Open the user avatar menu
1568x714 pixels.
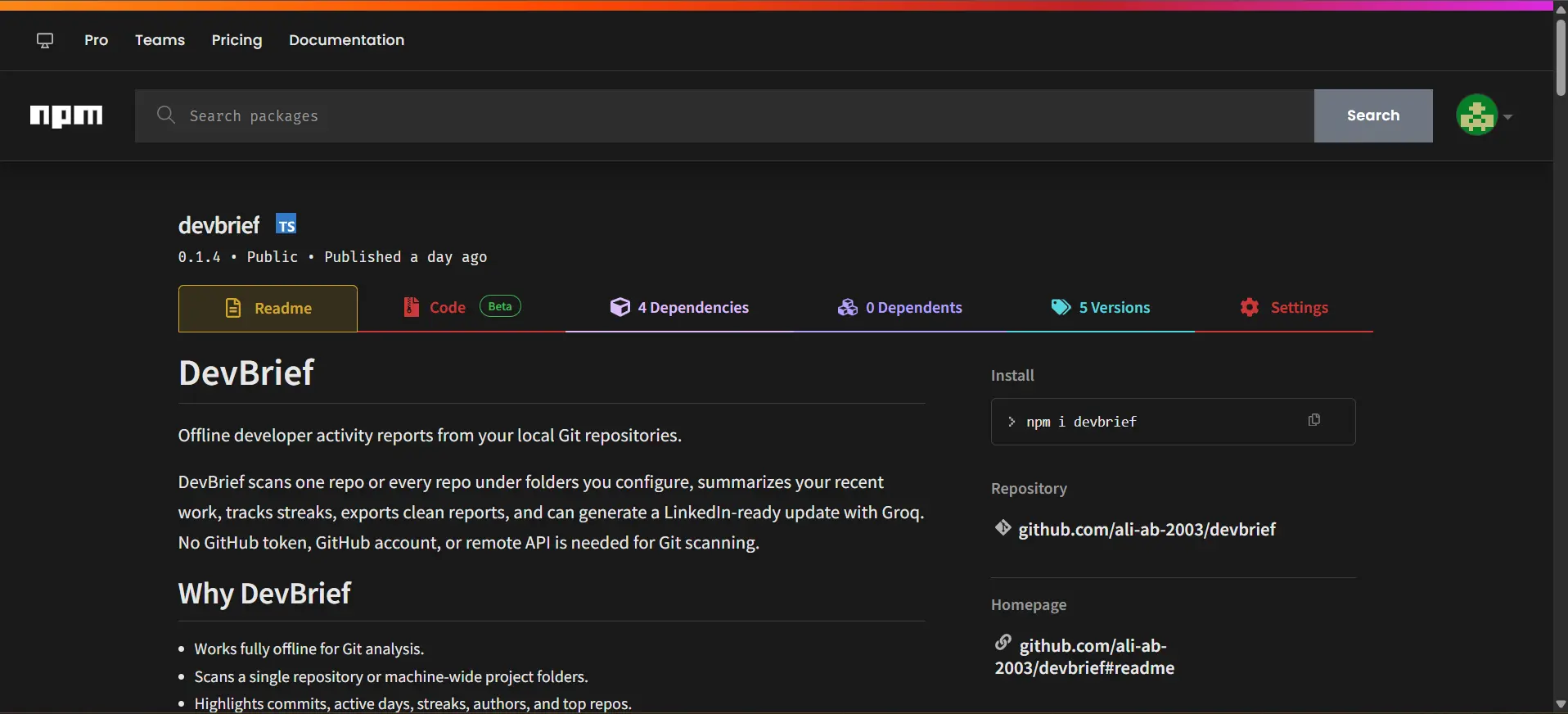(x=1476, y=115)
